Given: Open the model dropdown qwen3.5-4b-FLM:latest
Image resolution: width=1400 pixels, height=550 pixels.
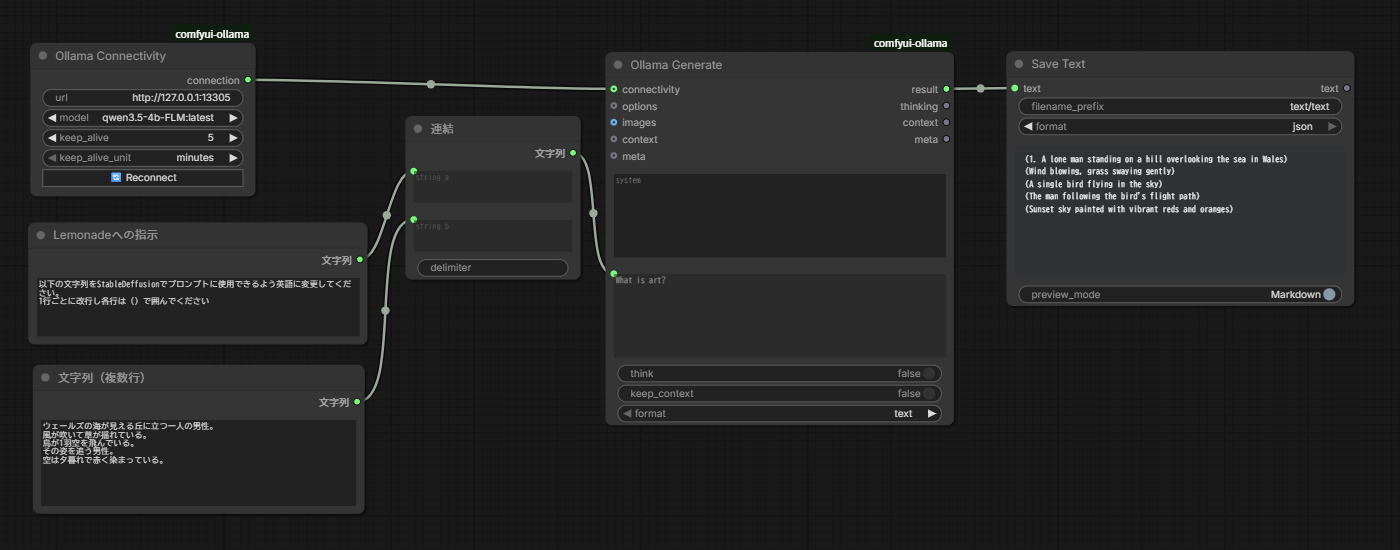Looking at the screenshot, I should [143, 117].
